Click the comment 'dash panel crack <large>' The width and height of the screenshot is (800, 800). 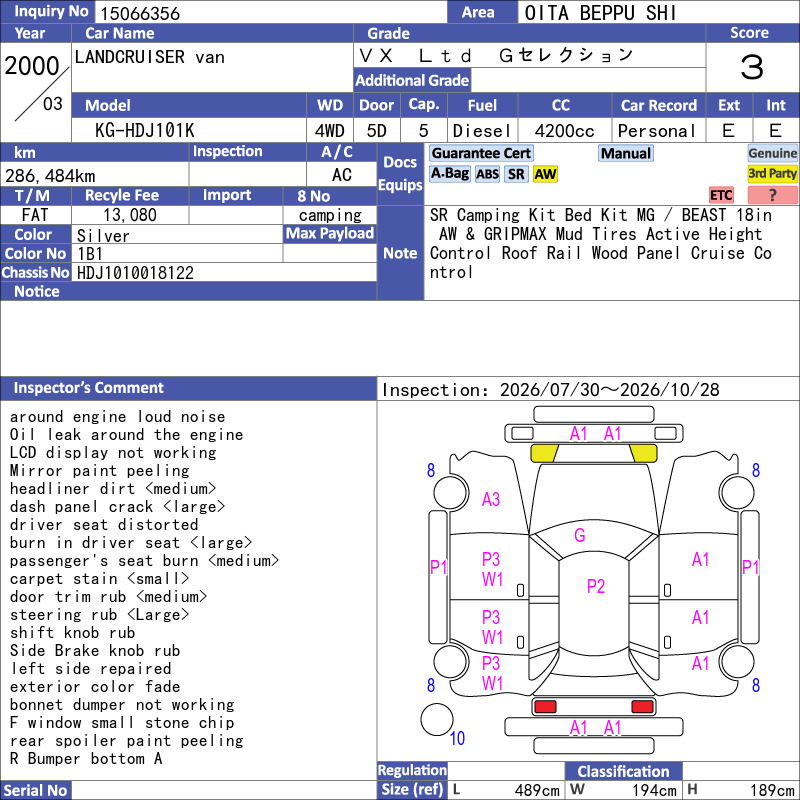coord(117,506)
